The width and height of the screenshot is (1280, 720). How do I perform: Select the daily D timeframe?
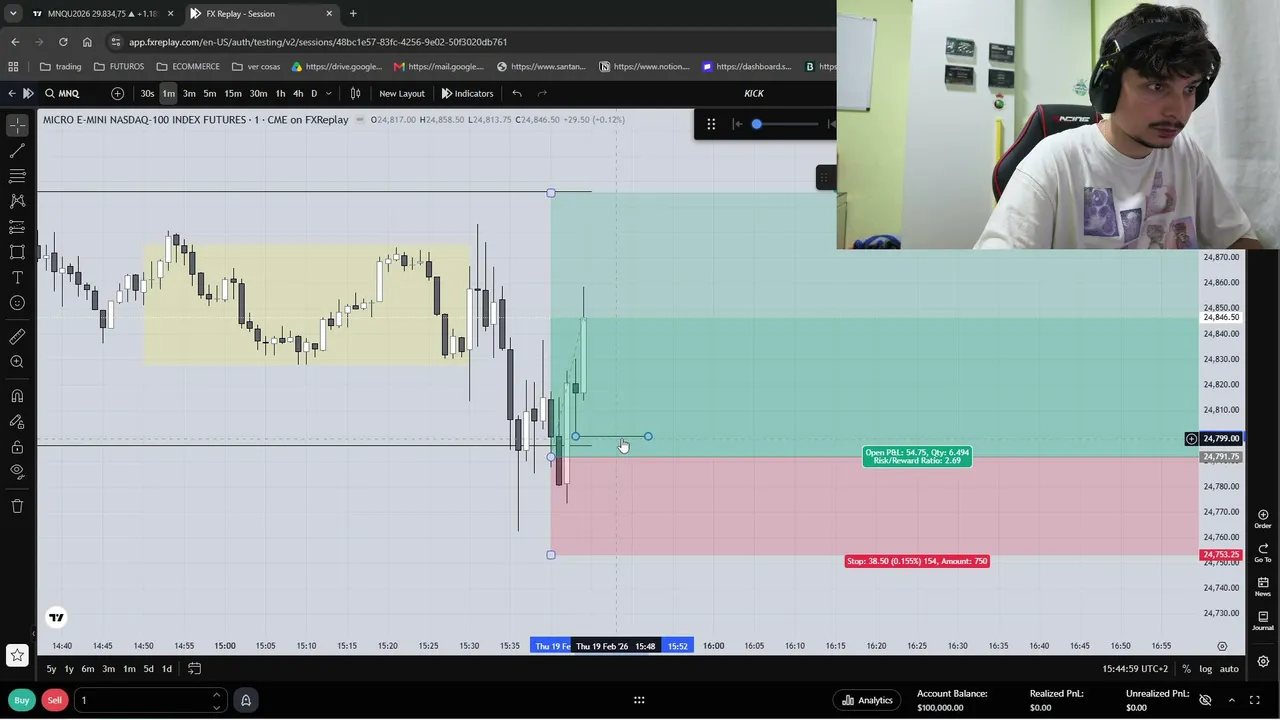click(x=314, y=93)
